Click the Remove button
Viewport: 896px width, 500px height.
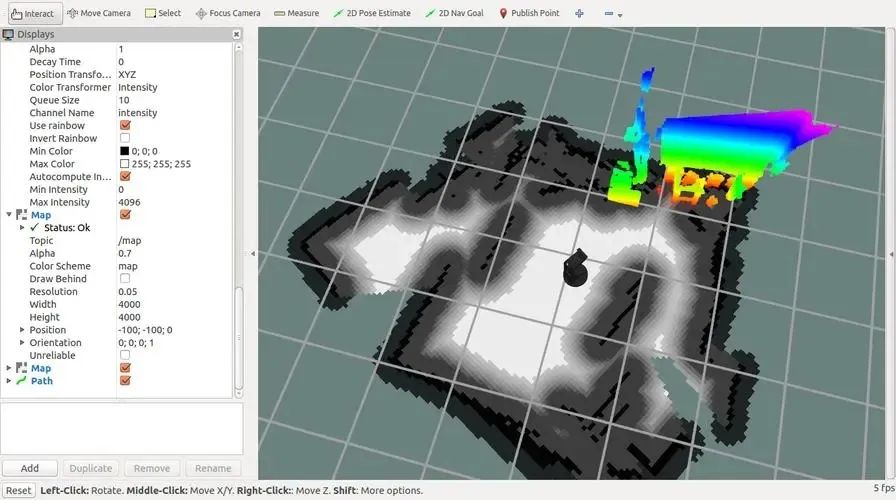click(x=151, y=468)
